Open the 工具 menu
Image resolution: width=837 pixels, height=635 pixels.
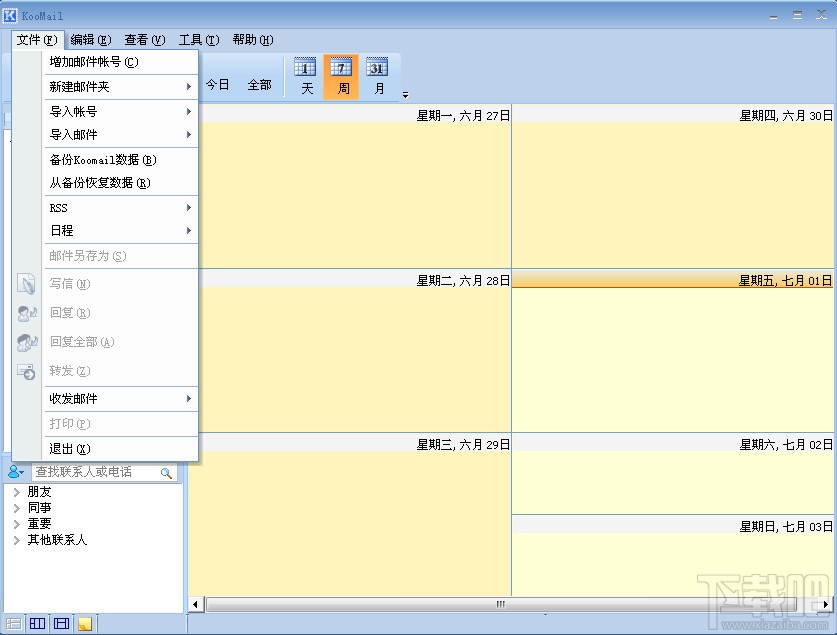click(197, 40)
